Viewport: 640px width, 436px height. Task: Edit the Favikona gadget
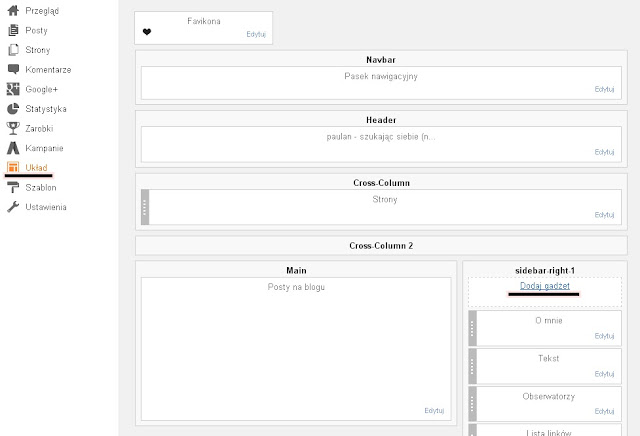click(256, 34)
